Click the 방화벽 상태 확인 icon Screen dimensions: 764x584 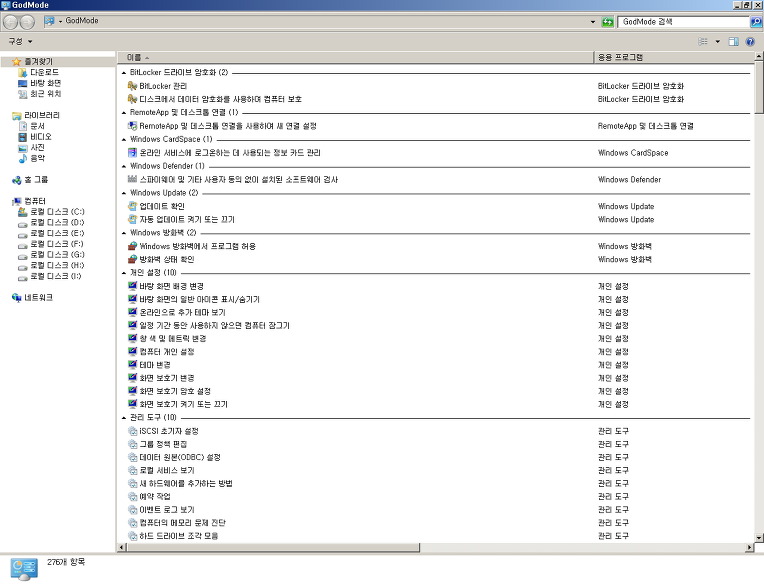pyautogui.click(x=132, y=259)
